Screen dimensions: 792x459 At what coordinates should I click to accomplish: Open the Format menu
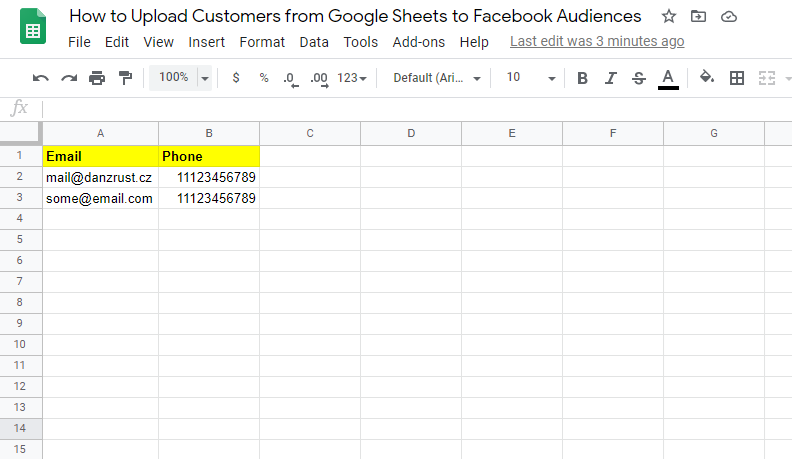[262, 42]
